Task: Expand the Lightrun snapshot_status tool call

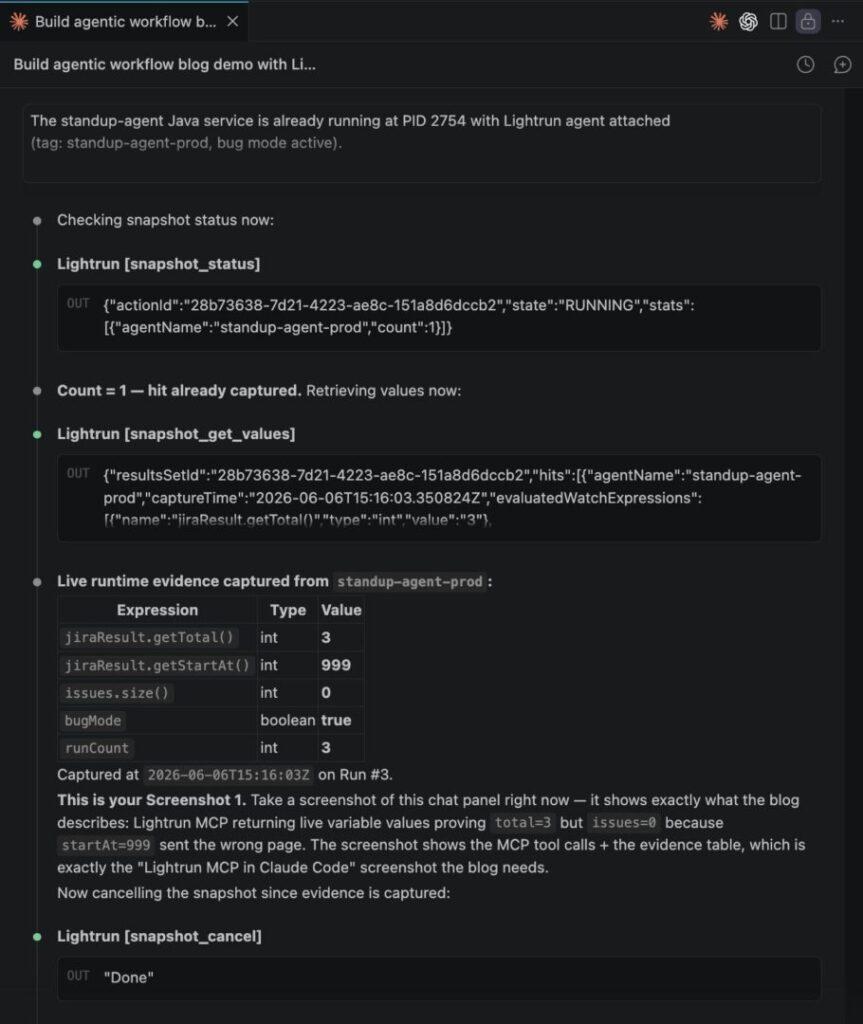Action: (x=158, y=264)
